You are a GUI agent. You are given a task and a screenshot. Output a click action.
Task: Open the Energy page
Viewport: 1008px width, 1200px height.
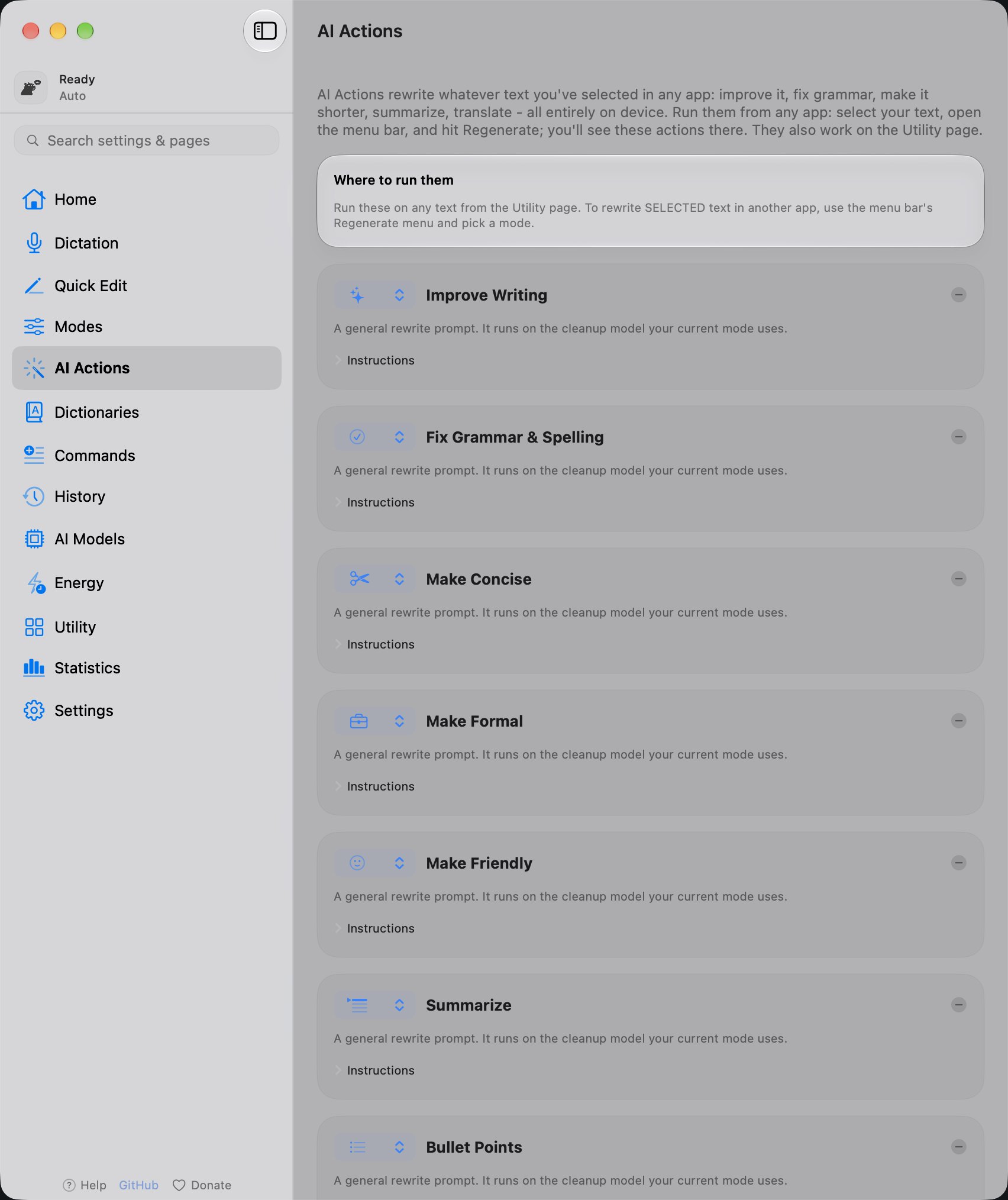coord(146,583)
